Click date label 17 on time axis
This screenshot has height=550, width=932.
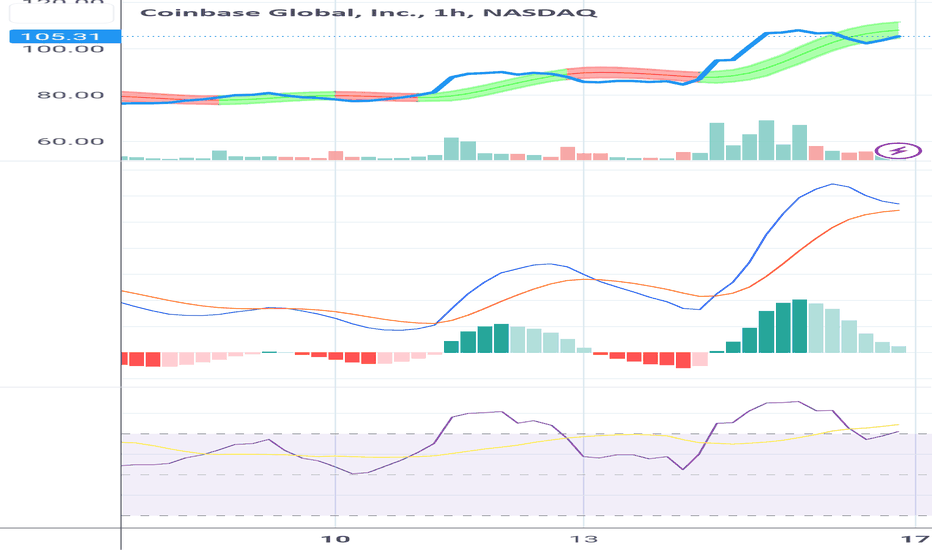tap(915, 539)
